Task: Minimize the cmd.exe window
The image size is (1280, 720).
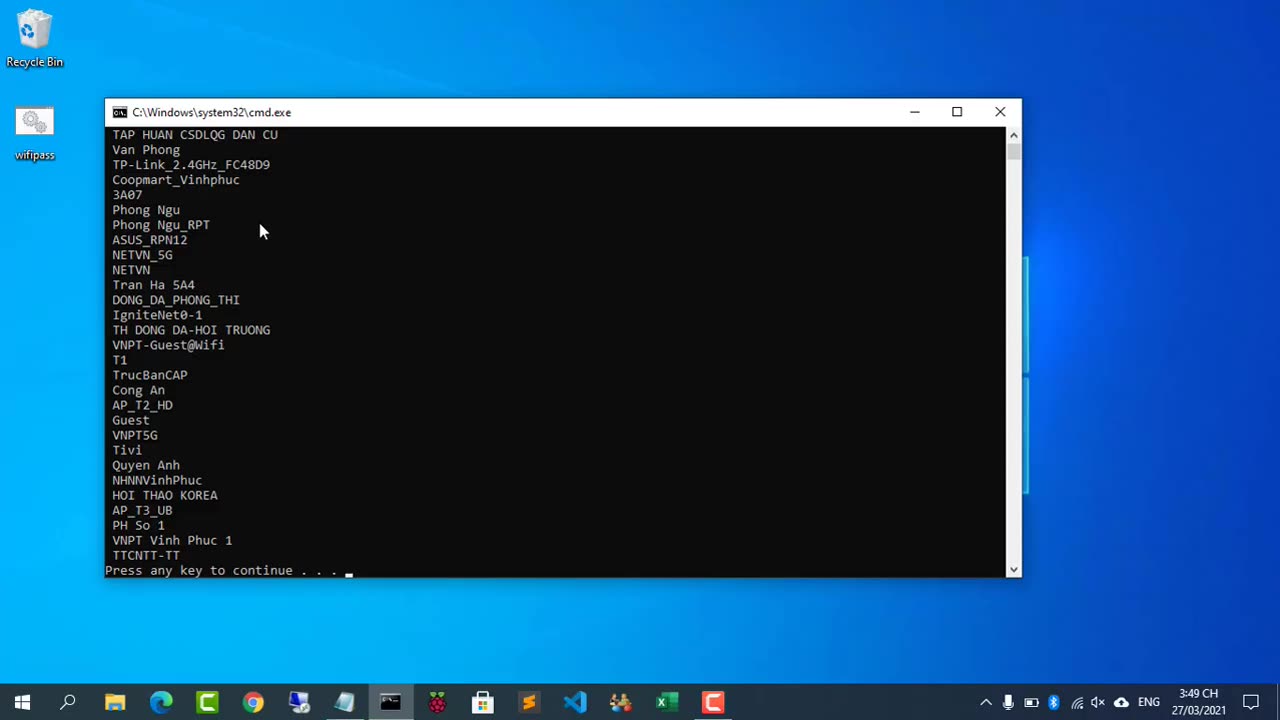Action: [914, 112]
